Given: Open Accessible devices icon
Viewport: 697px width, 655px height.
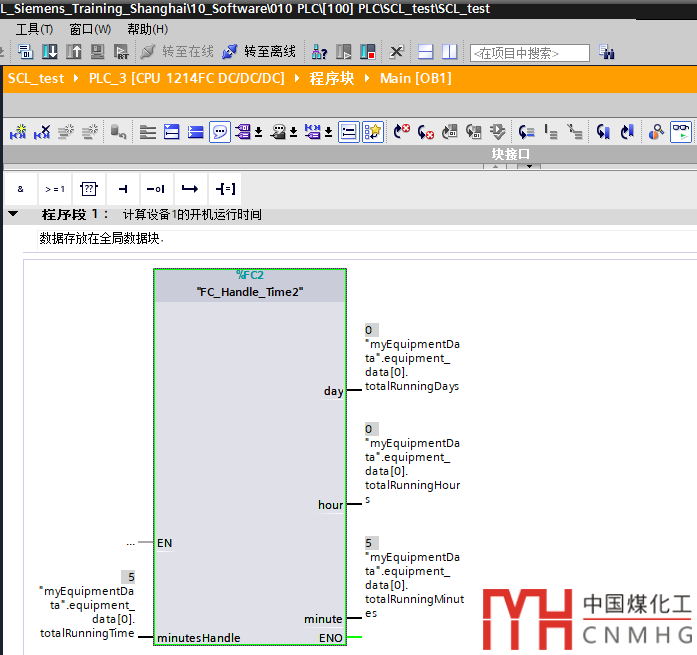Looking at the screenshot, I should (x=319, y=52).
